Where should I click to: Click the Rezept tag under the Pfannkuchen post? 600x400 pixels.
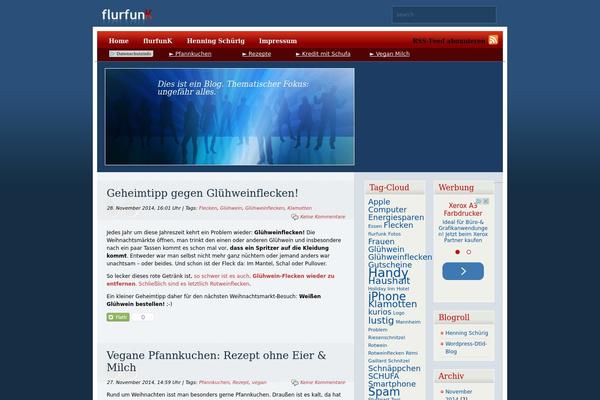point(240,382)
